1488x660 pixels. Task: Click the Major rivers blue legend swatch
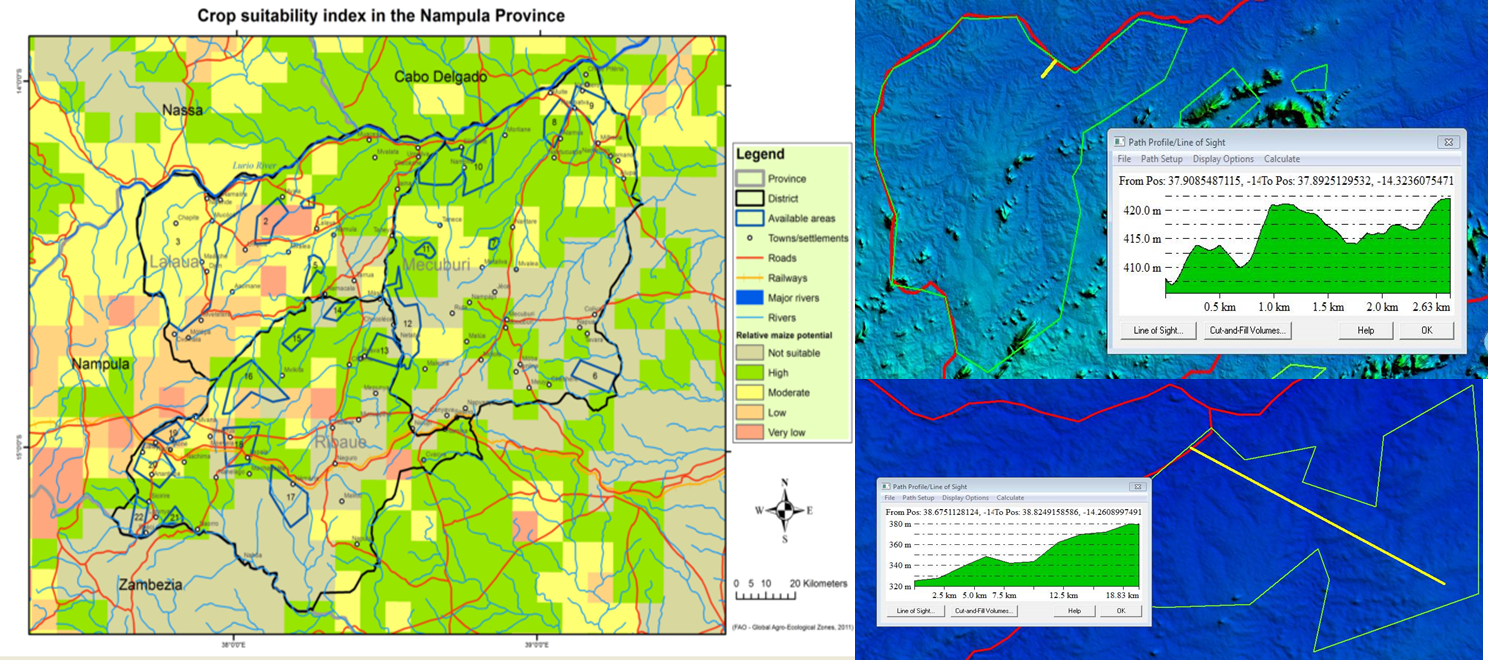click(748, 297)
